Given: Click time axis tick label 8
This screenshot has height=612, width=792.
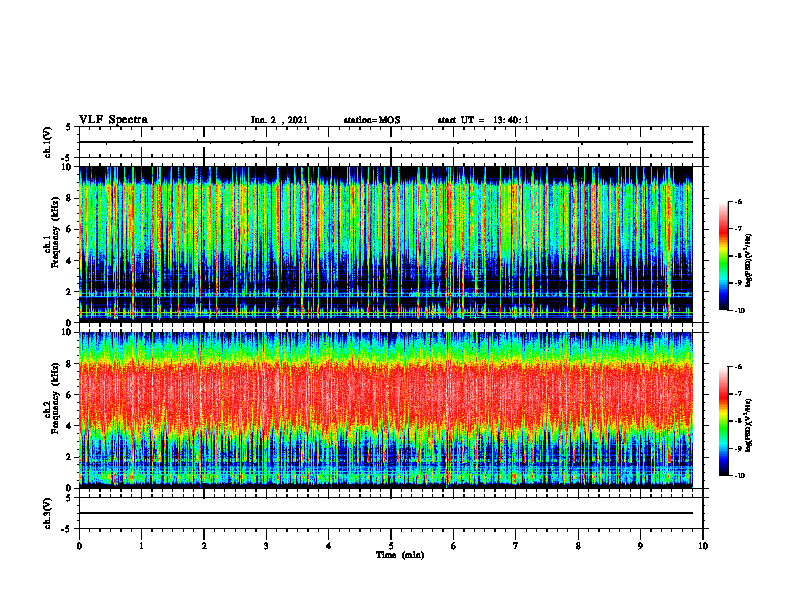Looking at the screenshot, I should 578,546.
